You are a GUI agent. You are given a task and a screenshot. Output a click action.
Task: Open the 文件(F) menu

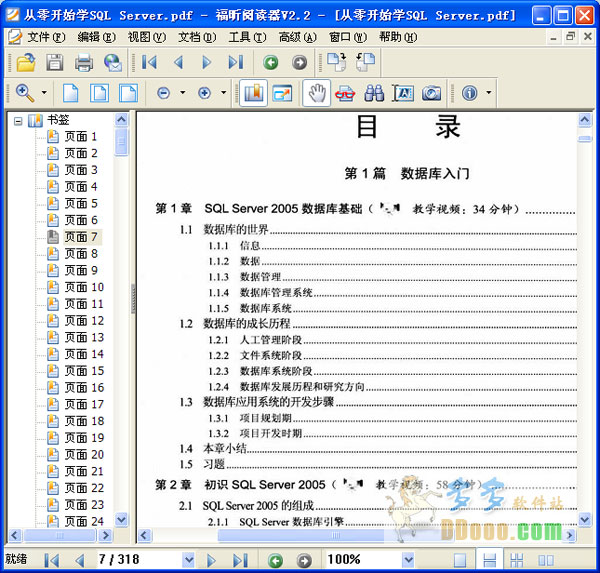tap(46, 37)
